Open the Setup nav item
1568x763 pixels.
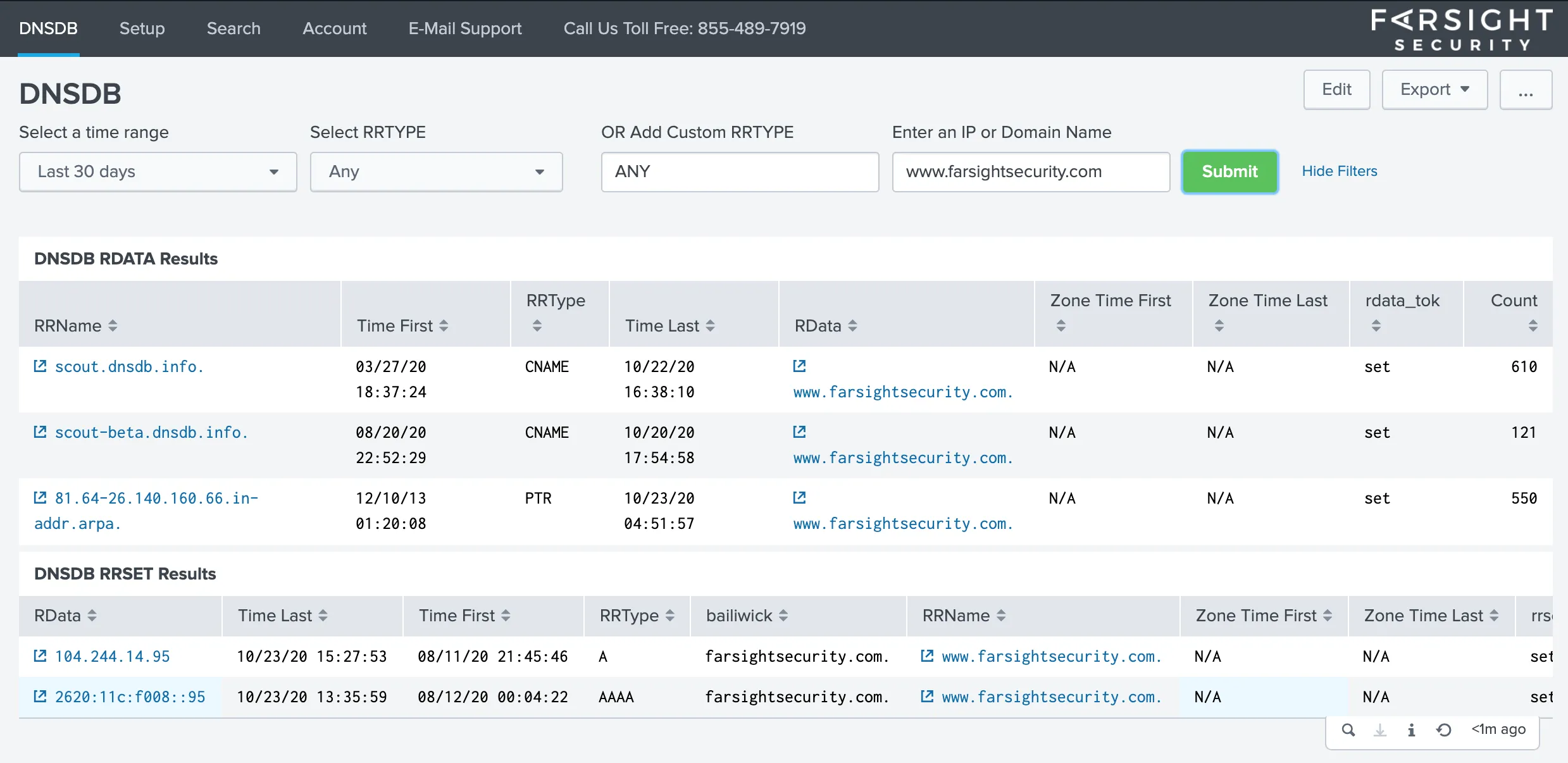[x=142, y=28]
